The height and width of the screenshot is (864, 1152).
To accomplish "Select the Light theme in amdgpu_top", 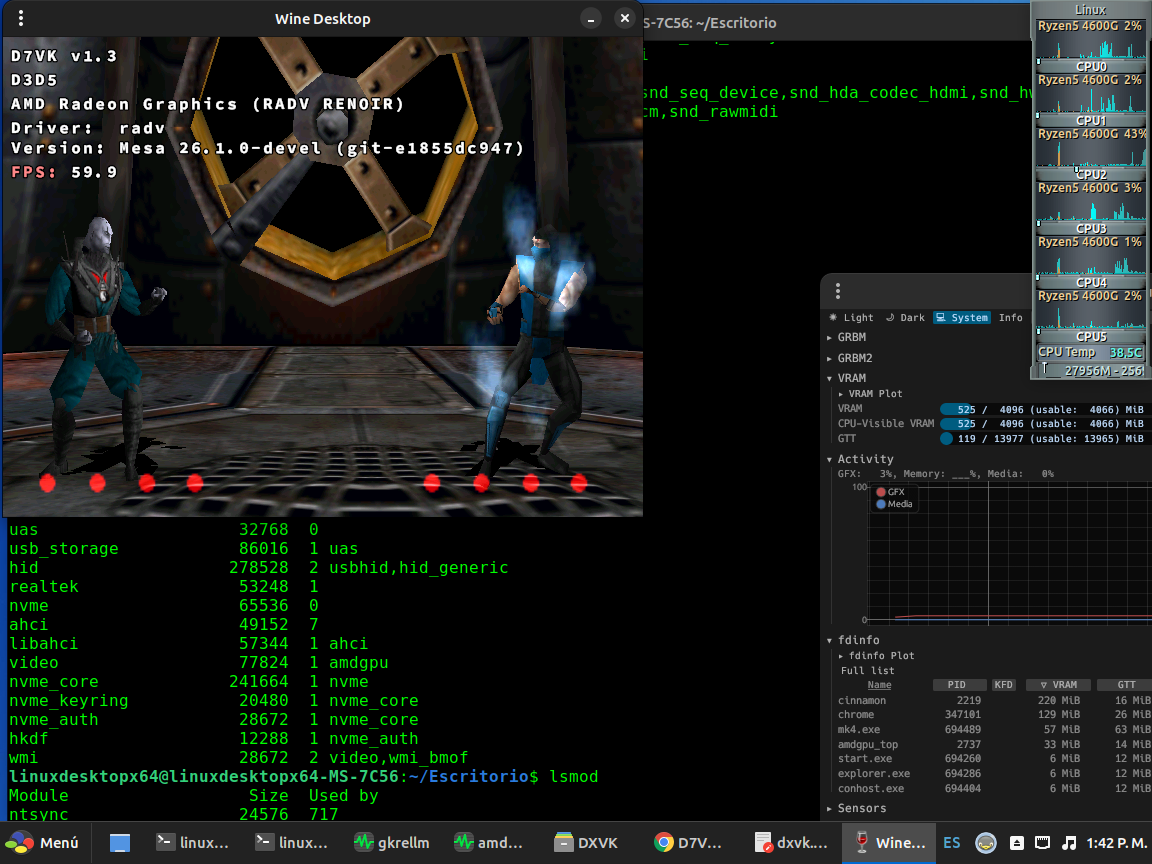I will [852, 317].
